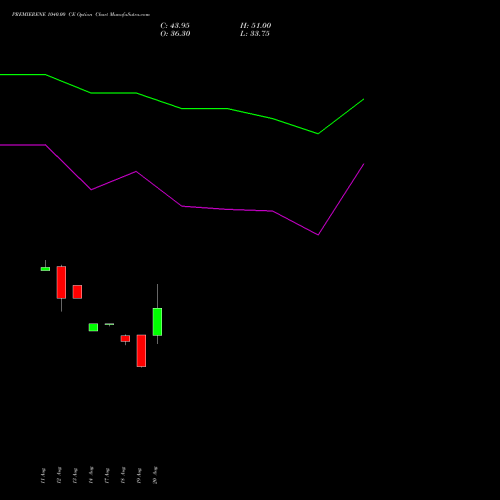Viewport: 500px width, 500px height.
Task: Click the open value O: 36.30
Action: tap(175, 34)
